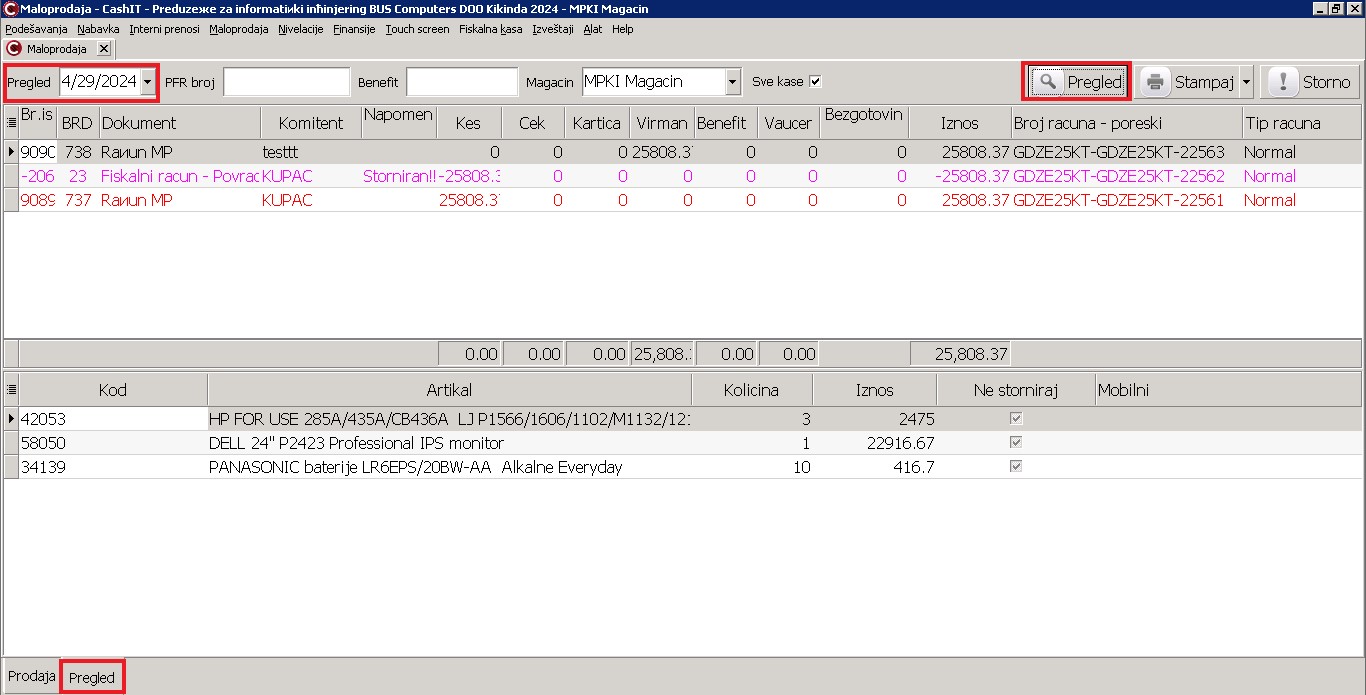Viewport: 1366px width, 695px height.
Task: Click the Kes column header
Action: click(x=468, y=122)
